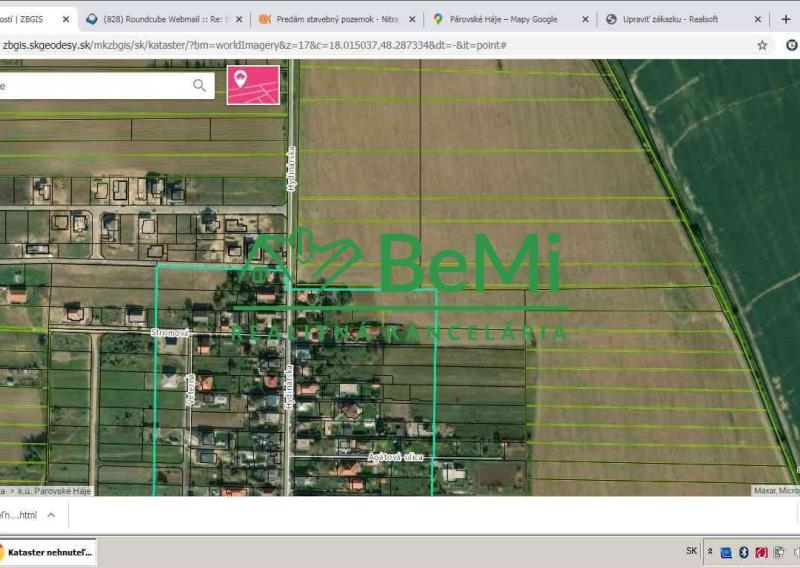The image size is (800, 568).
Task: Click the orange Predám pozemok tab favicon
Action: pyautogui.click(x=265, y=19)
